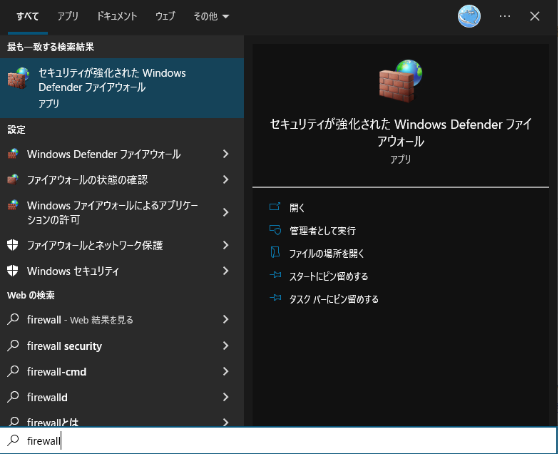Click magnifier icon beside firewall security
This screenshot has height=454, width=558.
[13, 345]
